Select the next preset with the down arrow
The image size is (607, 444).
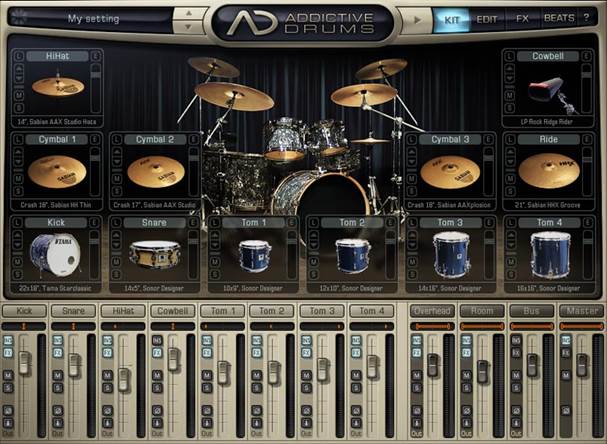point(189,27)
